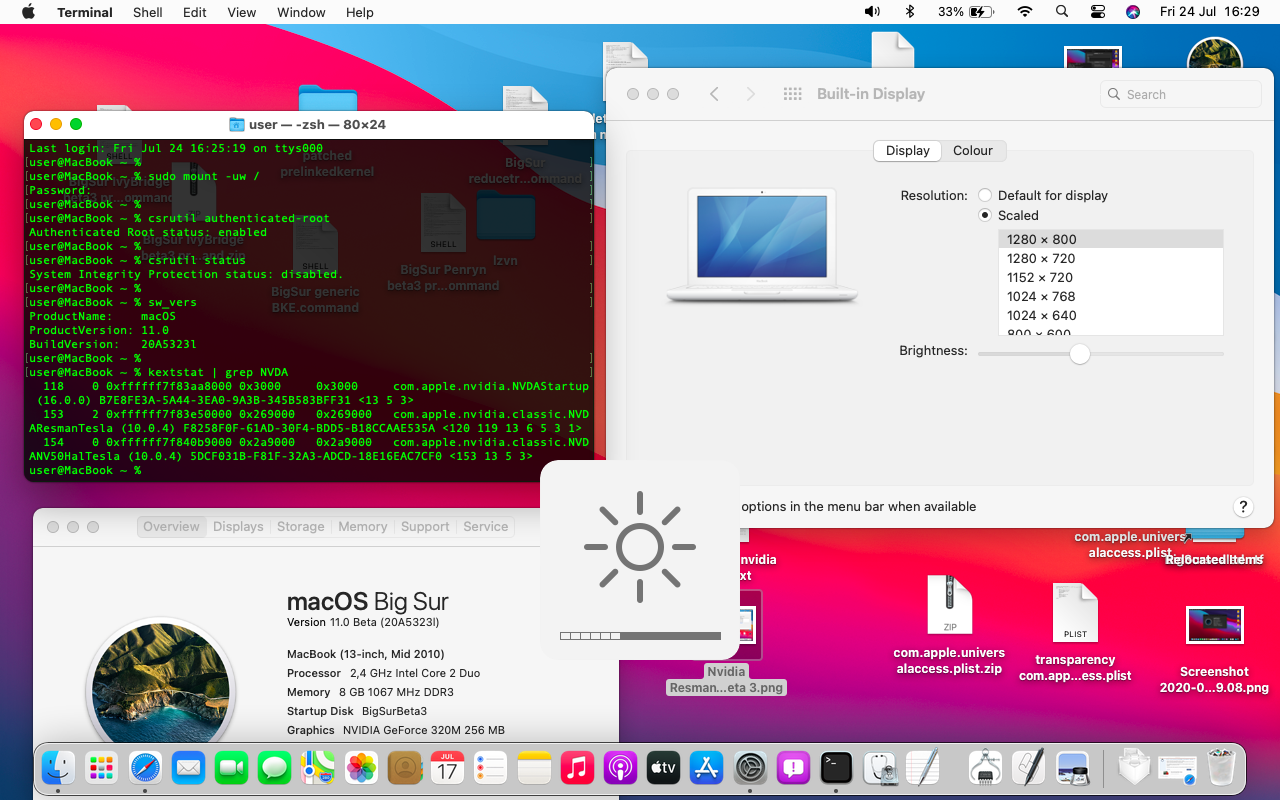Open Maps from the Dock

[318, 768]
